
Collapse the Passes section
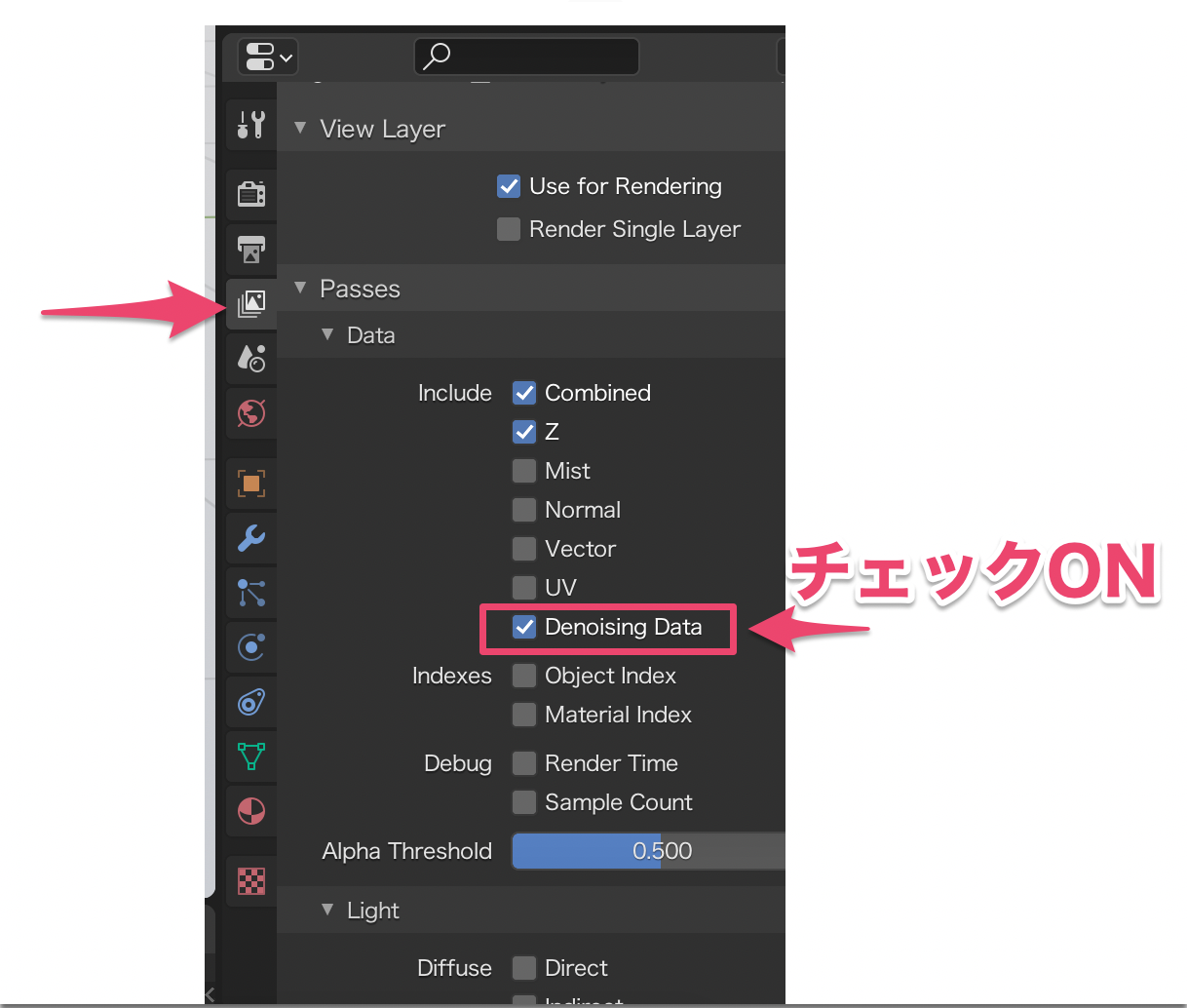click(300, 288)
